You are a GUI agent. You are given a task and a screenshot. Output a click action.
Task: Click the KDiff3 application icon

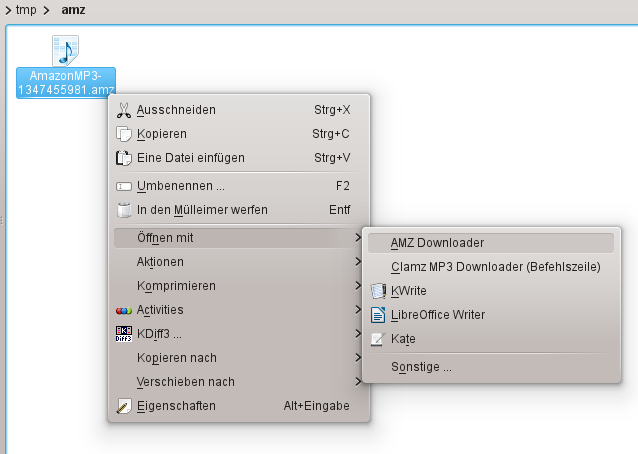124,334
